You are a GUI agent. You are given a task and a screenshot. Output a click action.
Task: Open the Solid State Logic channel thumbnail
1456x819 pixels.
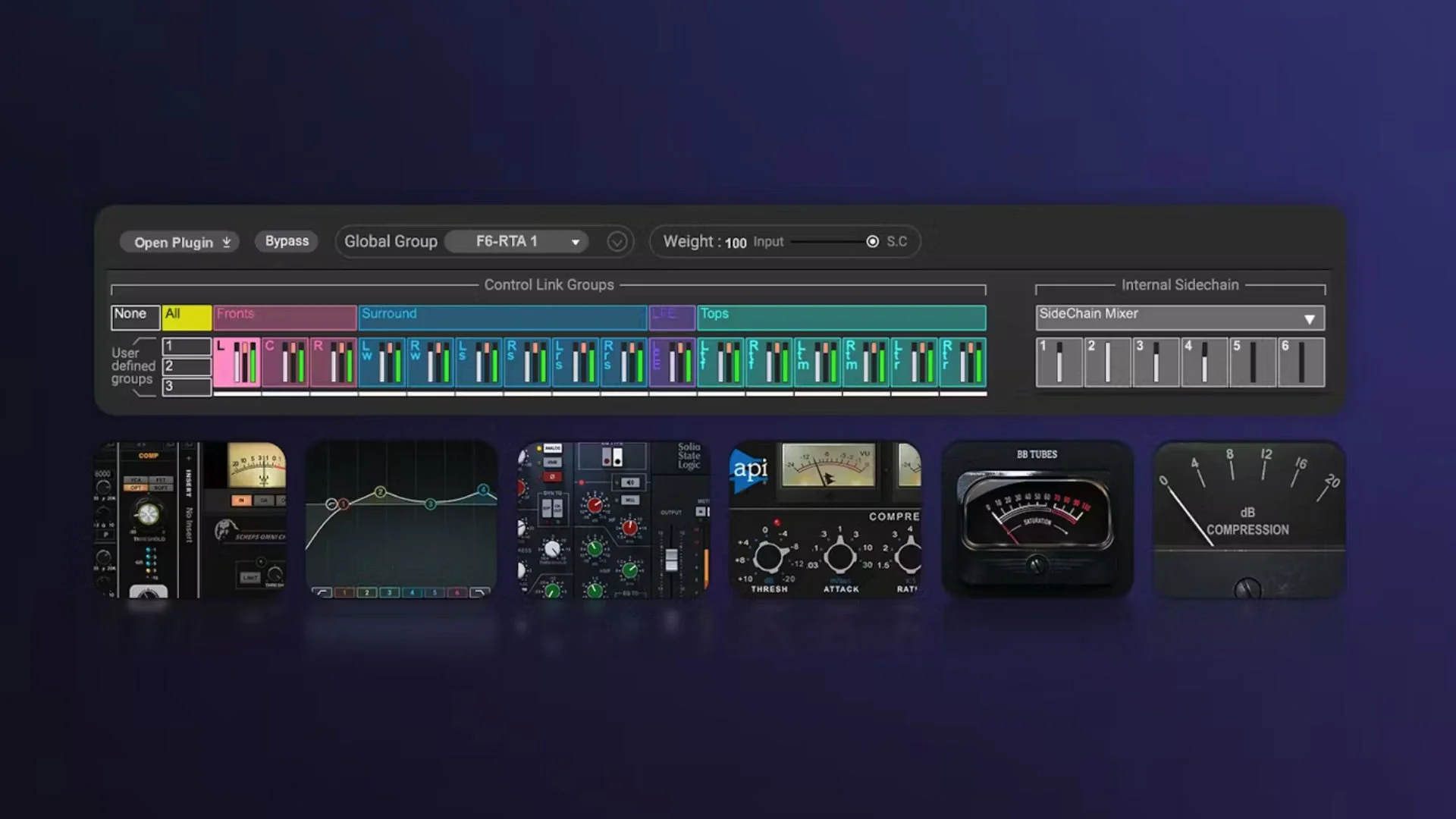coord(613,519)
